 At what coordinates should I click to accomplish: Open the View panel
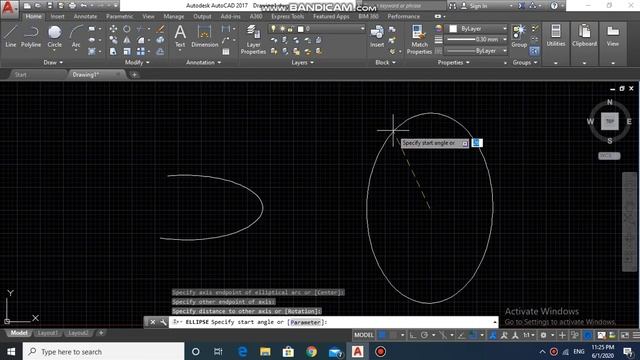[612, 36]
